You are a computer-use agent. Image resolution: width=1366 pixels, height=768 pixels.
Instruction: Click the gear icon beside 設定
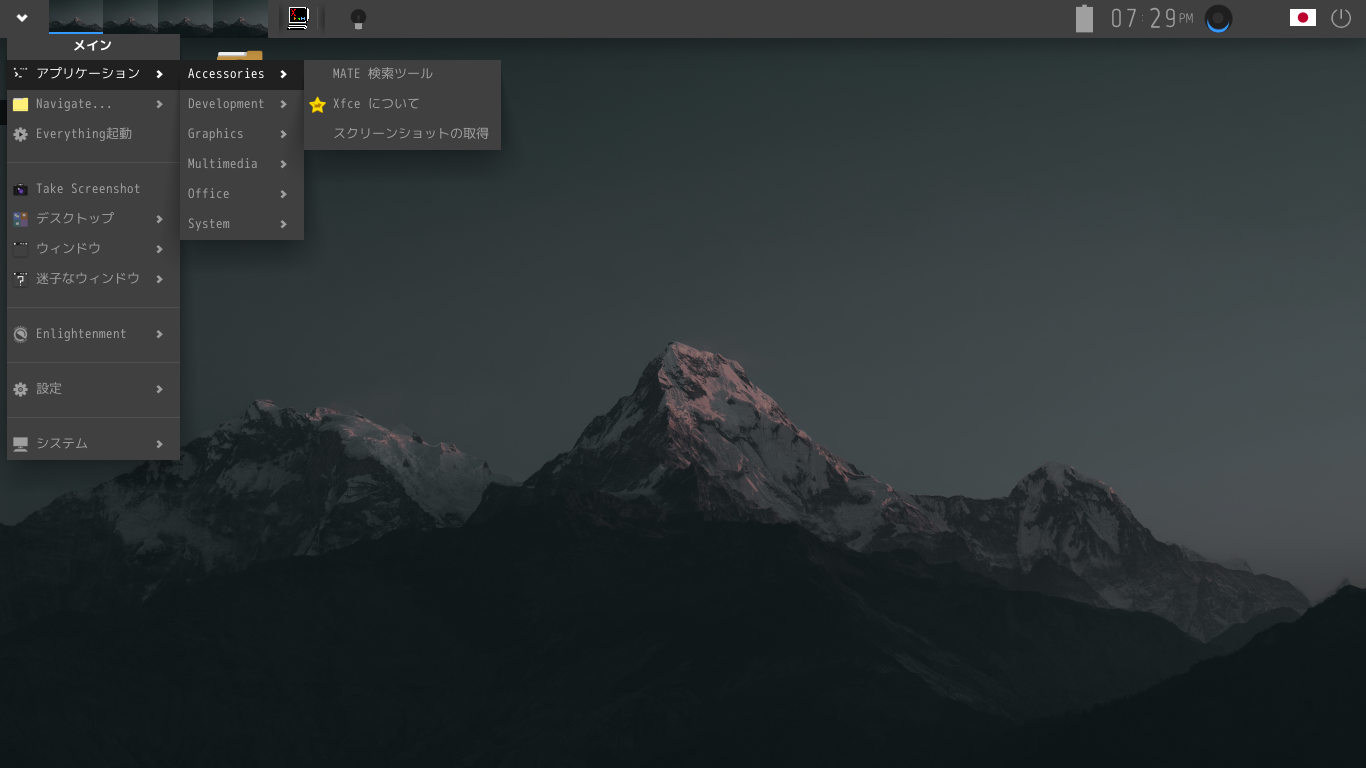point(20,389)
